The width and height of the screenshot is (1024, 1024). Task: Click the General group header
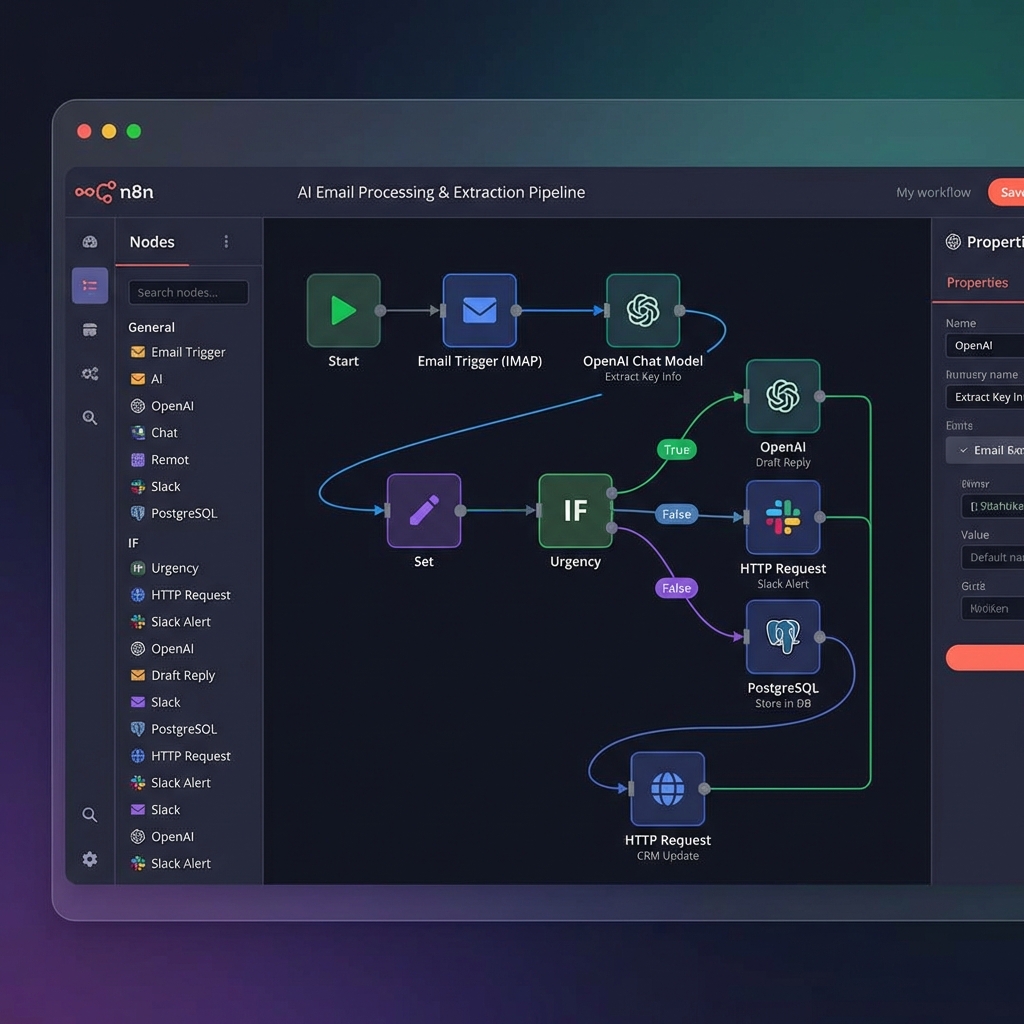[x=152, y=327]
